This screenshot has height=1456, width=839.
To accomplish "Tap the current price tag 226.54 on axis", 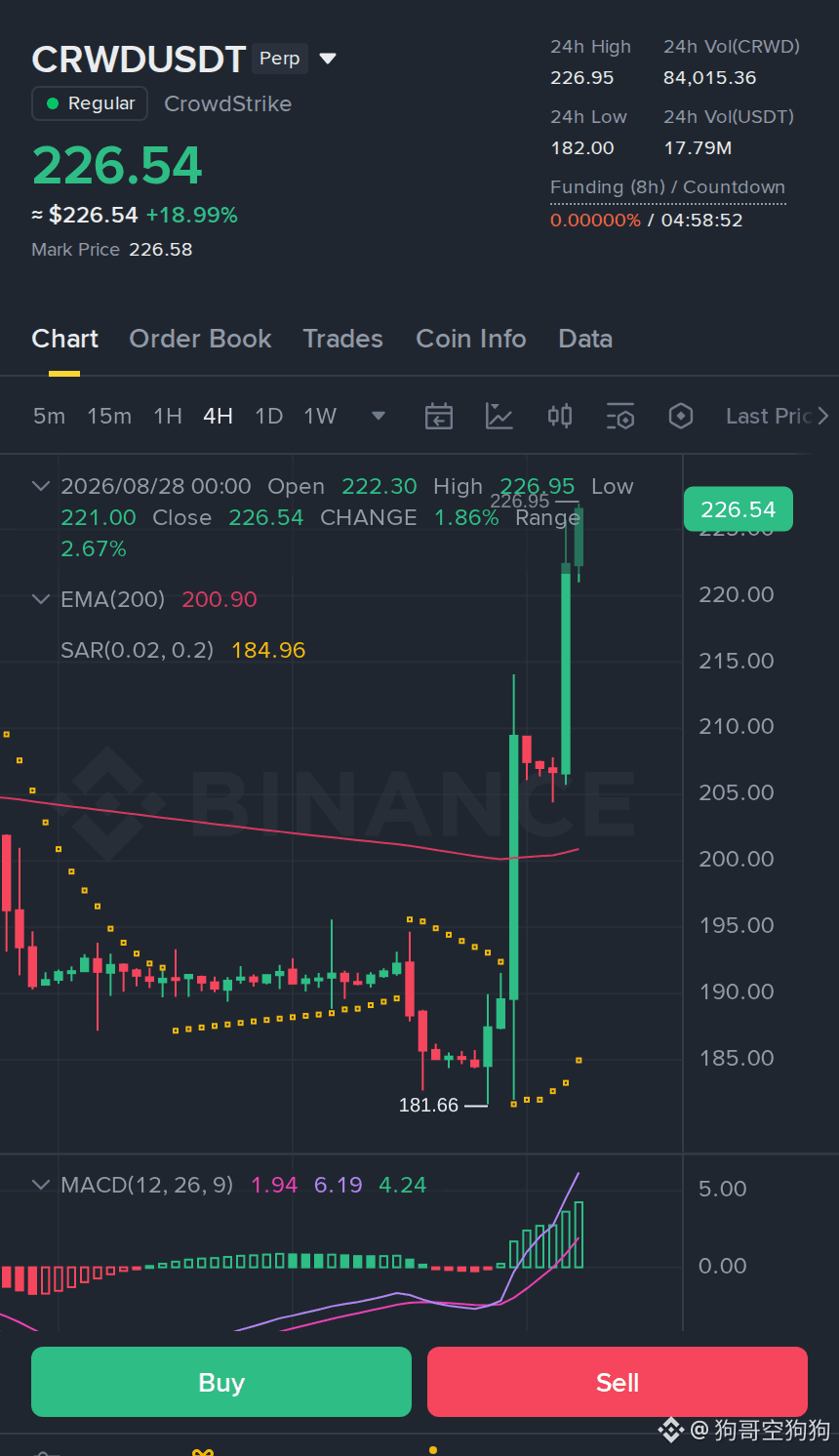I will click(739, 509).
